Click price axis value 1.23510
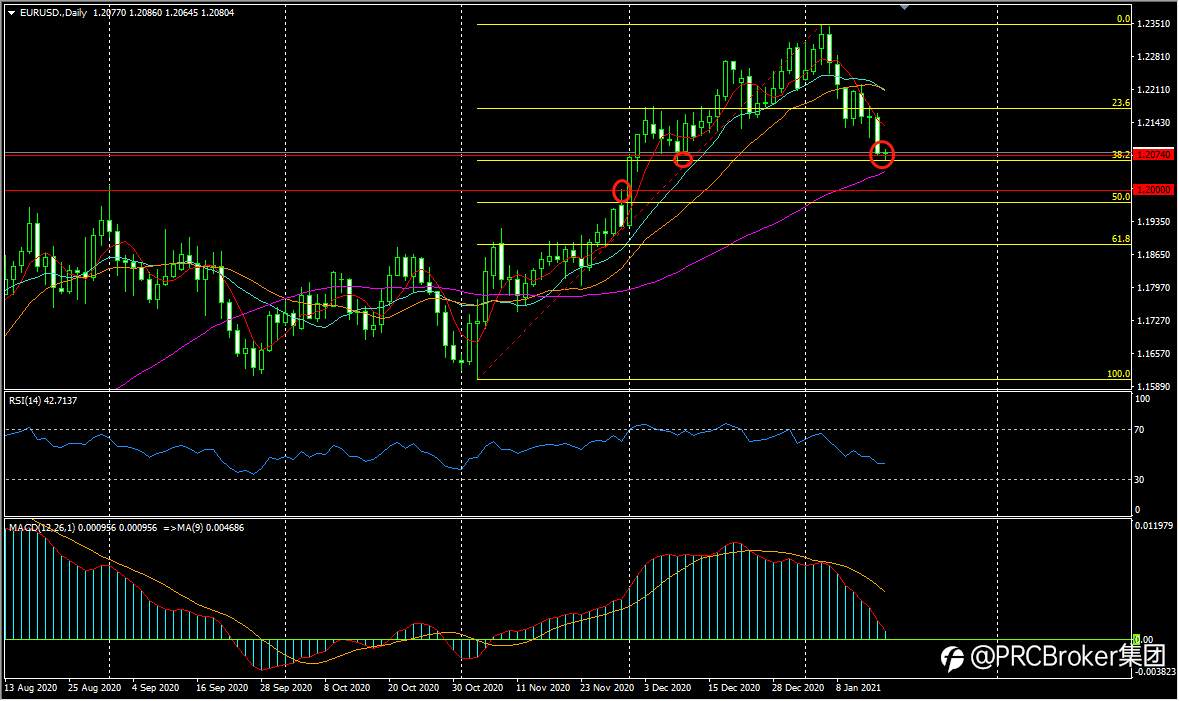 coord(1153,24)
